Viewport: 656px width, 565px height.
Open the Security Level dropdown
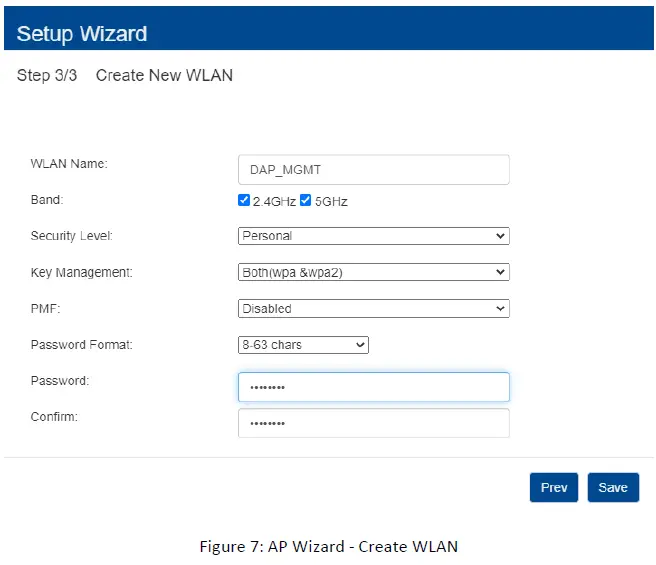click(x=373, y=236)
